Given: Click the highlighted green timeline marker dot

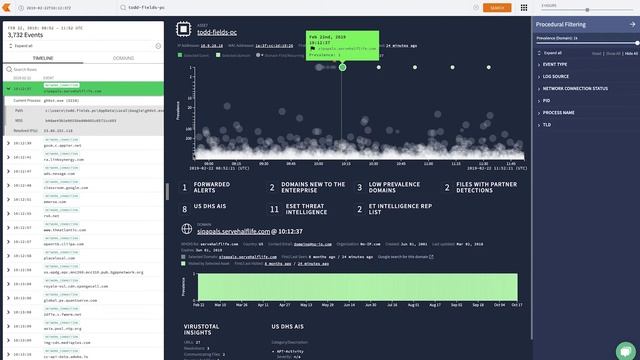Looking at the screenshot, I should coord(342,67).
